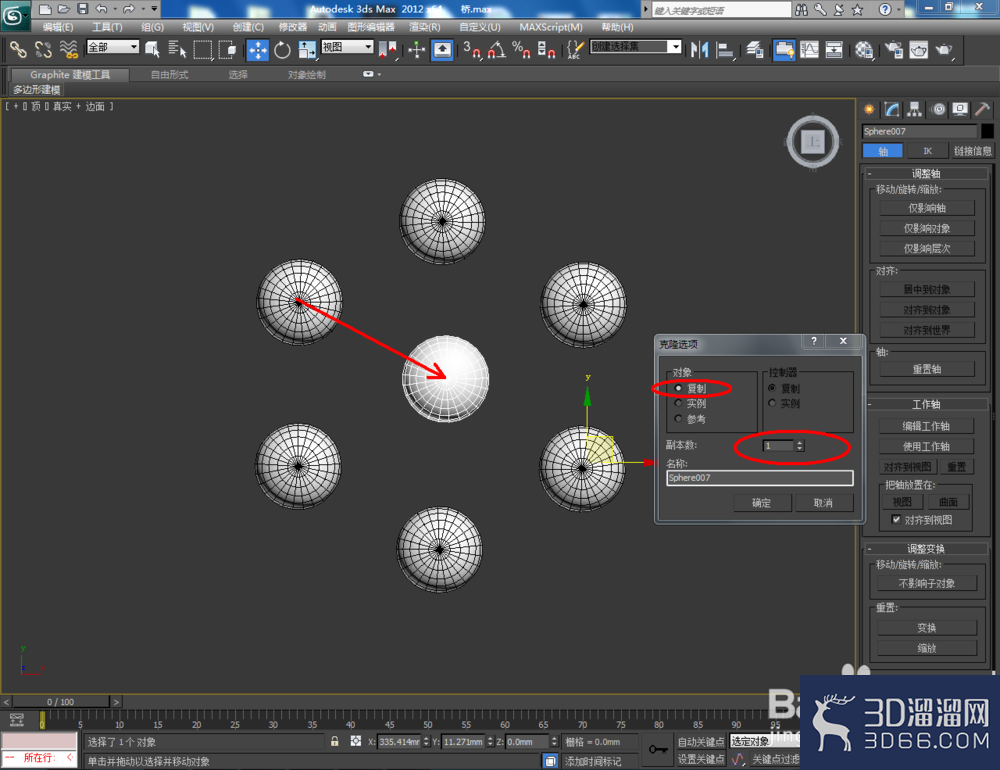1000x770 pixels.
Task: Open the Utilities hammer panel tab
Action: click(983, 109)
